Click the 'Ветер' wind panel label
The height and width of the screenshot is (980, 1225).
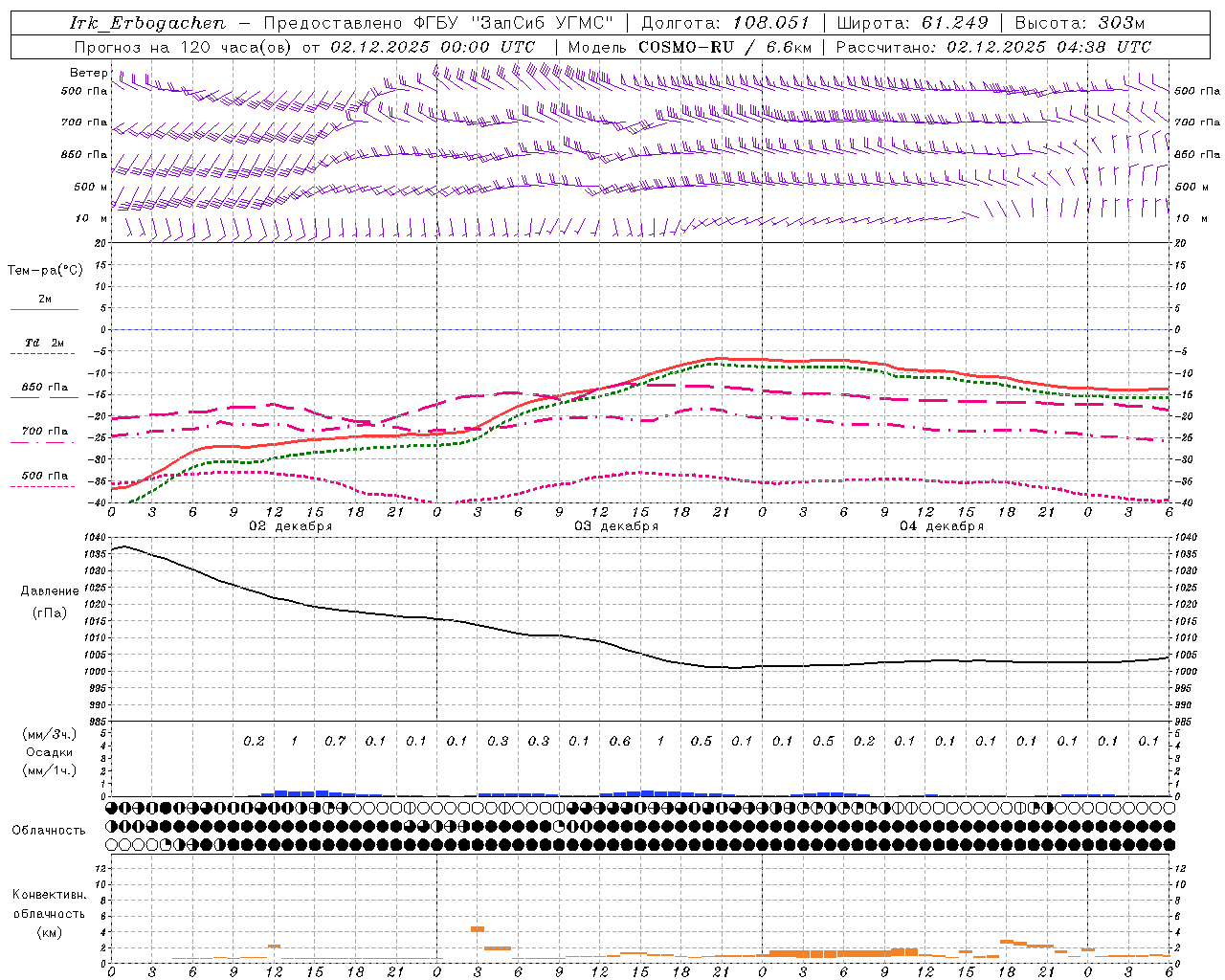click(88, 73)
